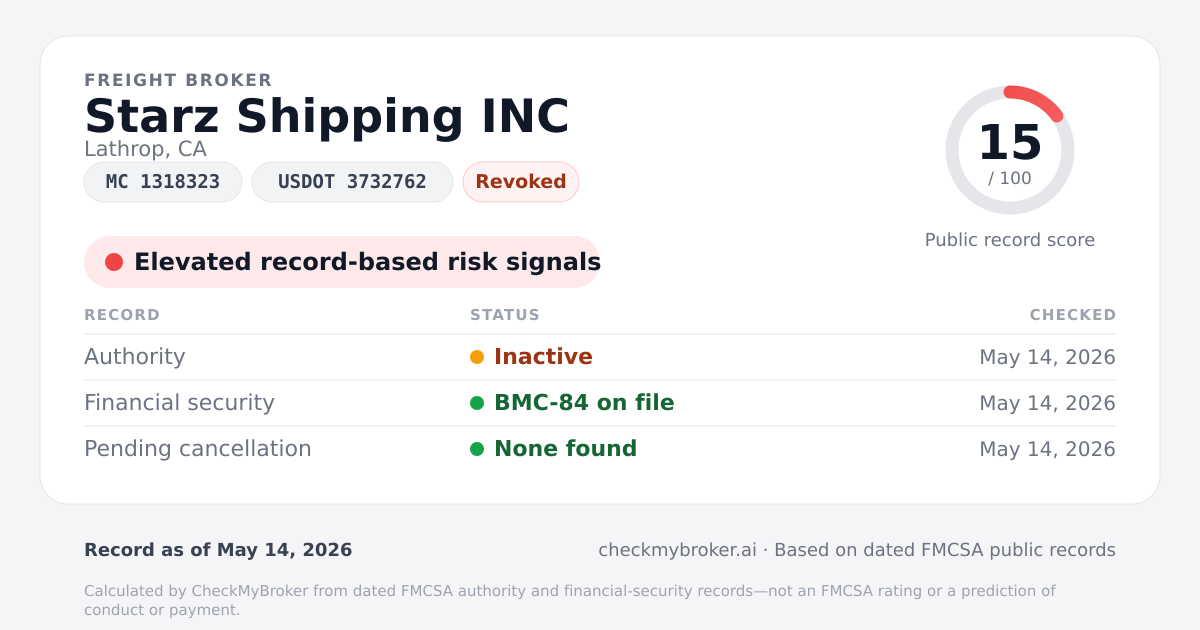Click the orange Inactive status dot
Viewport: 1200px width, 630px height.
click(x=477, y=357)
